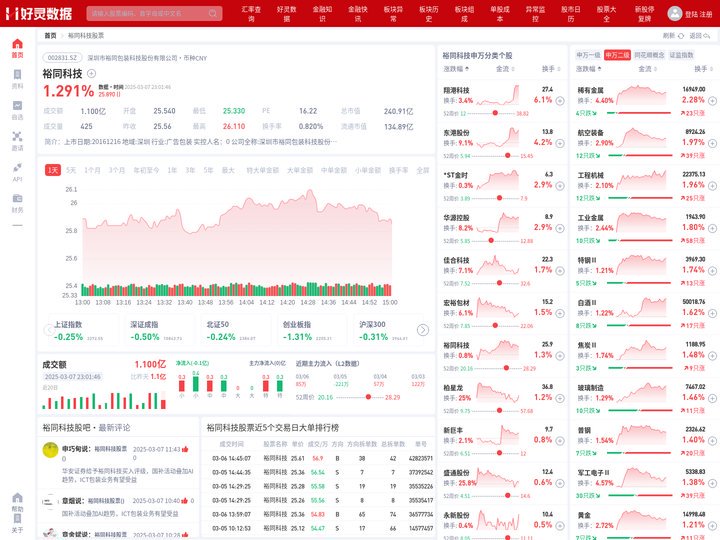
Task: Sort stock list by 换手
Action: [551, 69]
